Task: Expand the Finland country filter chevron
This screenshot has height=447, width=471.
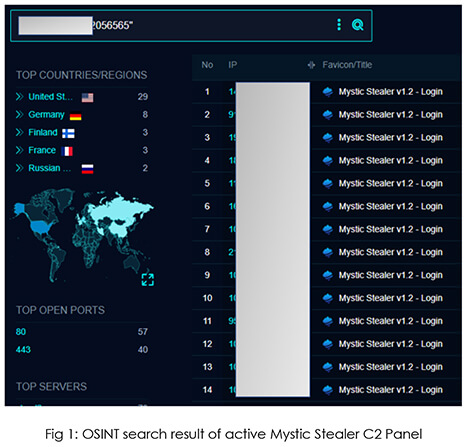Action: (x=19, y=132)
